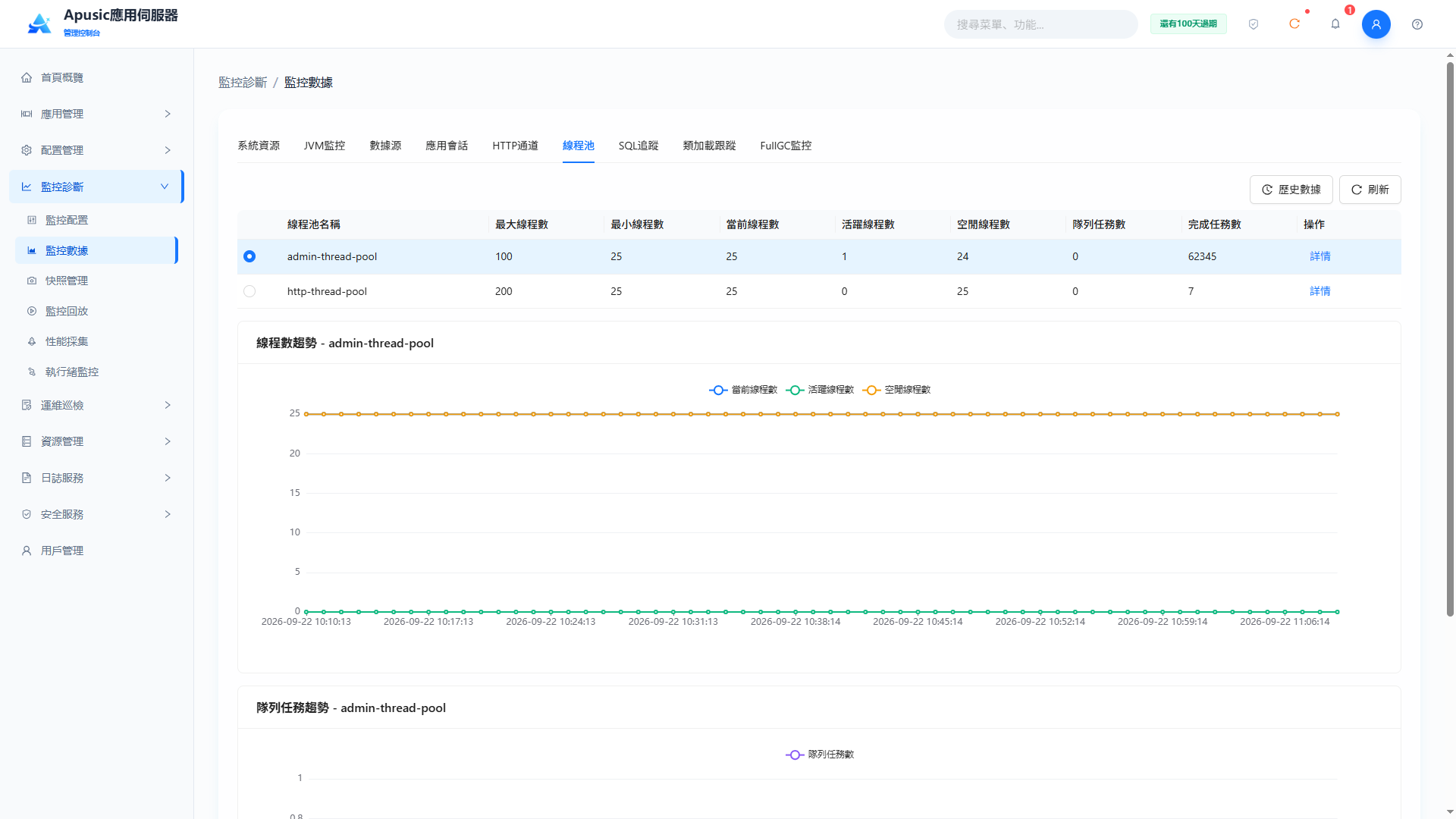The width and height of the screenshot is (1456, 819).
Task: Click the help question mark icon
Action: coord(1417,24)
